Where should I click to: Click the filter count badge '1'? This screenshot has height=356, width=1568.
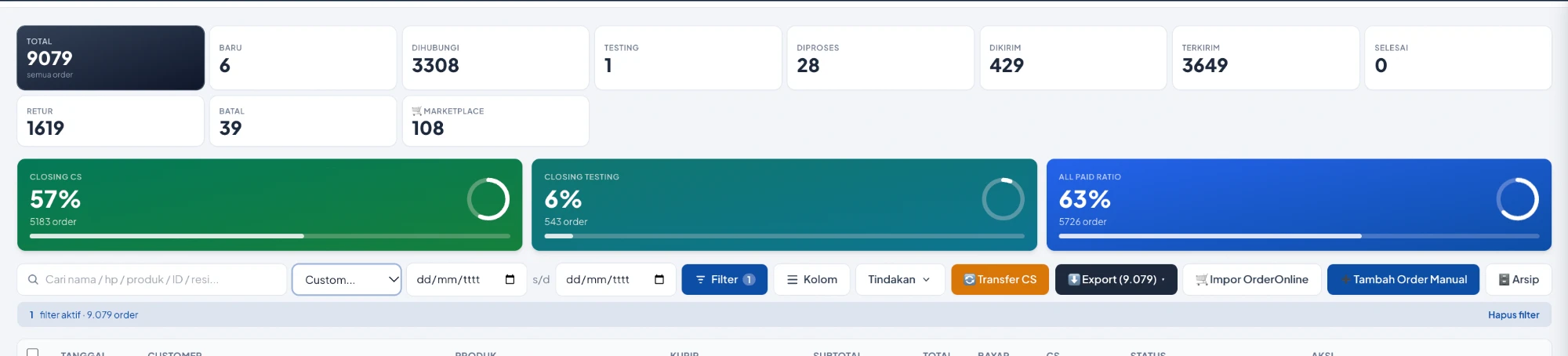click(x=749, y=280)
